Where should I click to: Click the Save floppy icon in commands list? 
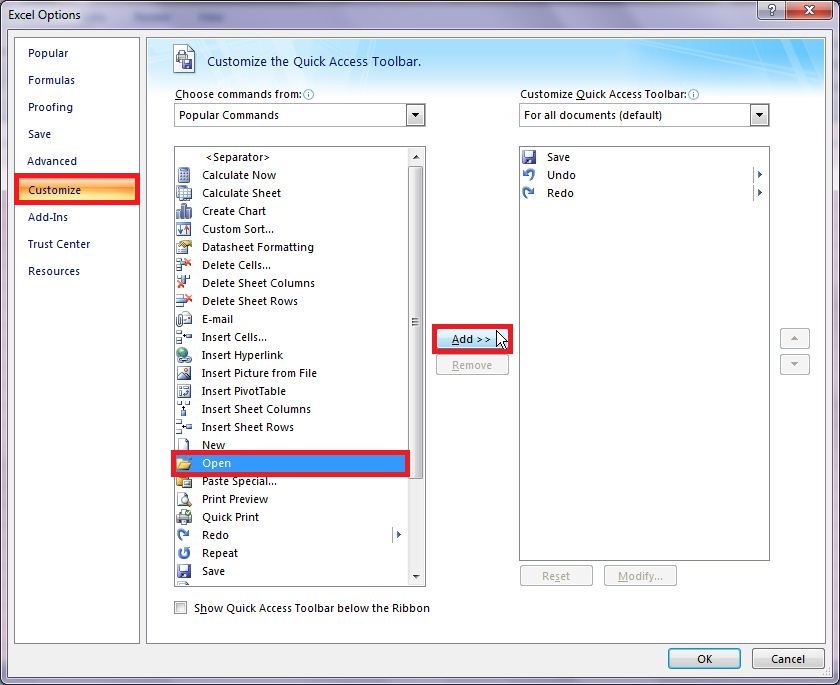pyautogui.click(x=184, y=571)
